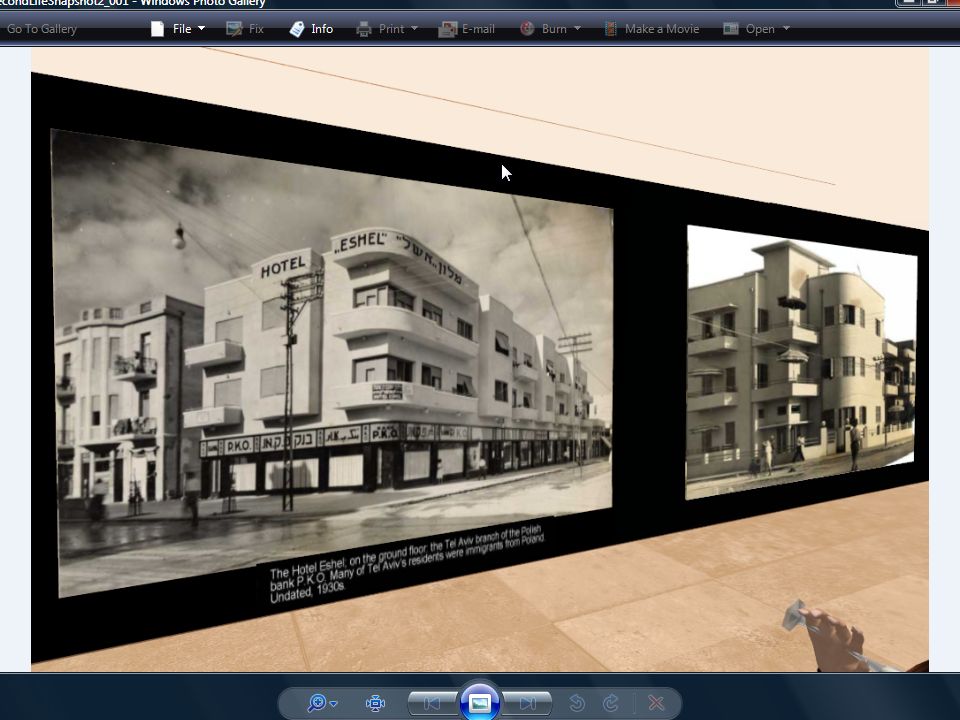
Task: Go to the previous photo
Action: pos(432,703)
